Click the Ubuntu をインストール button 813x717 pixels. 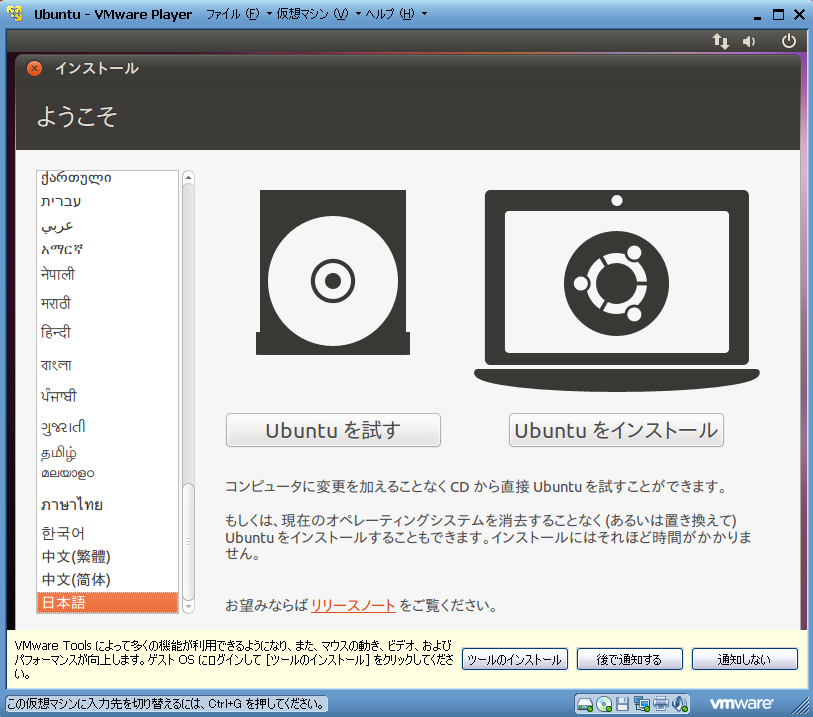(x=616, y=430)
